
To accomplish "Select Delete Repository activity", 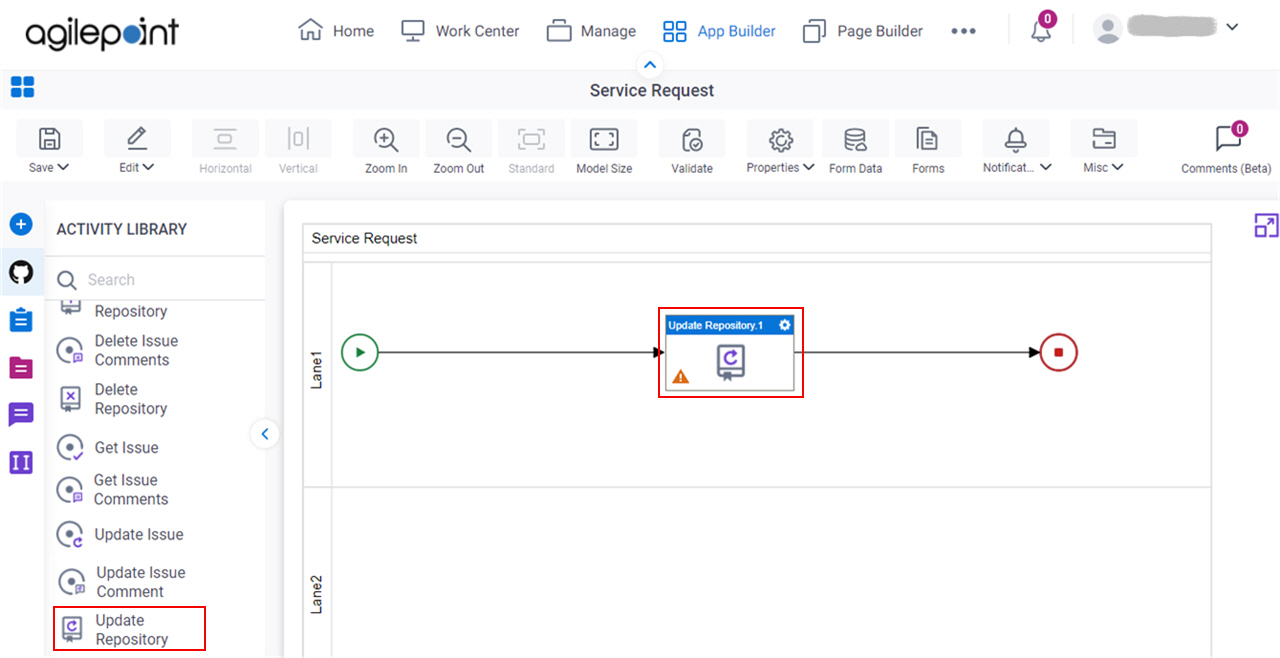I will click(112, 399).
